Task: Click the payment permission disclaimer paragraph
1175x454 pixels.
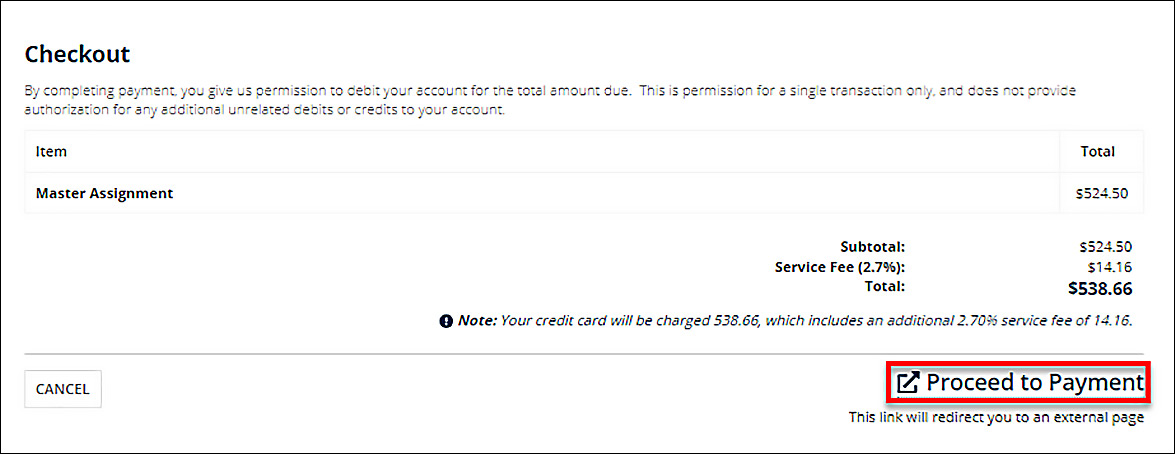Action: [x=550, y=99]
